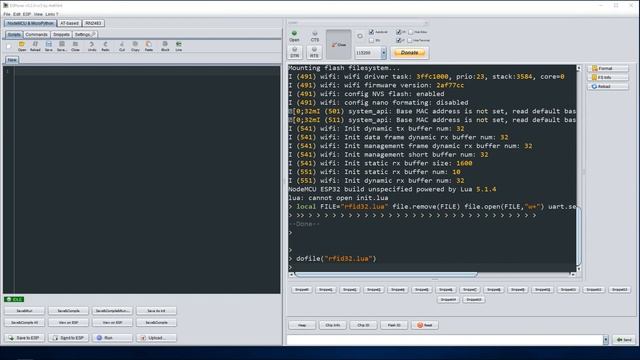640x360 pixels.
Task: Enable the Hide Terminal checkbox
Action: click(410, 40)
